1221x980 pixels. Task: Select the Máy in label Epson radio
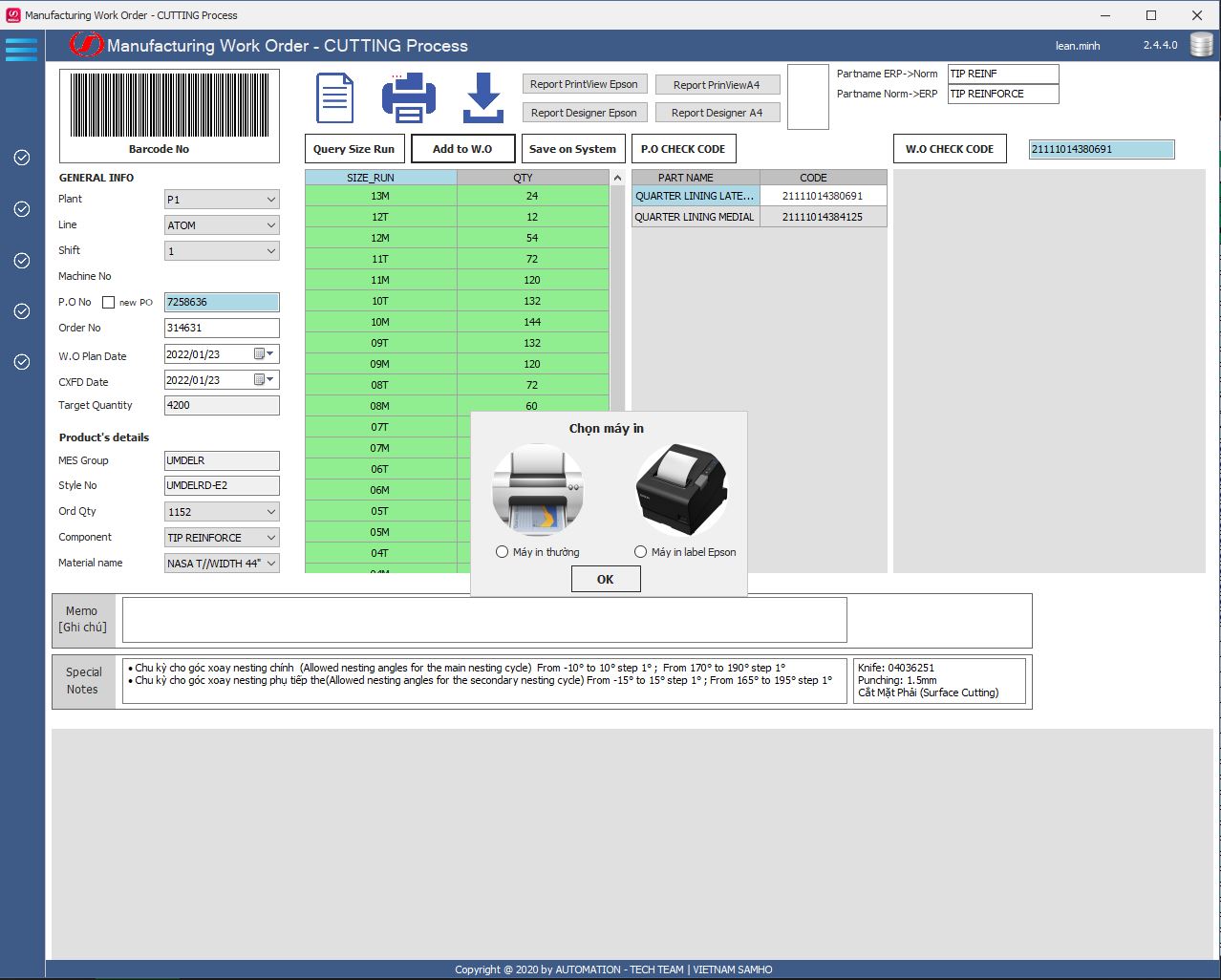tap(641, 552)
